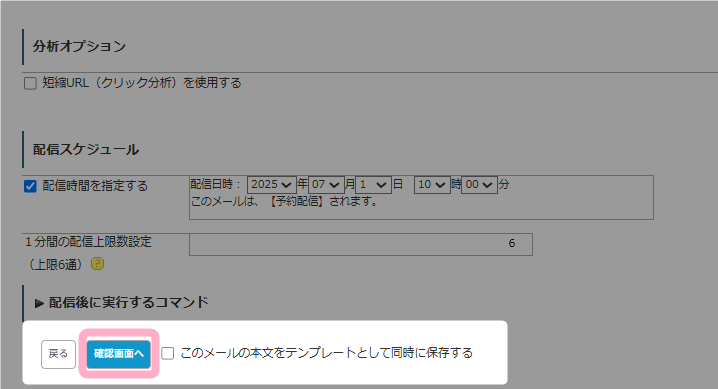Open the hour dropdown showing 10
718x389 pixels.
coord(432,184)
